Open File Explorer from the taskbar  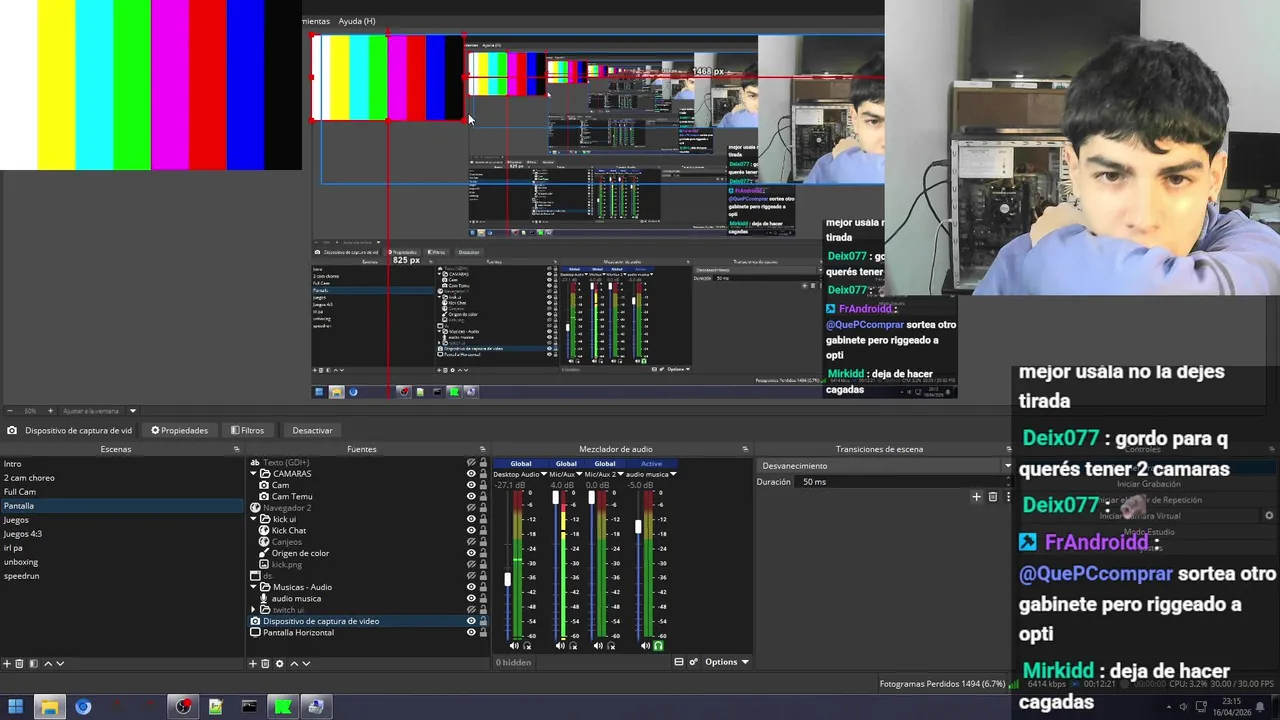point(48,707)
